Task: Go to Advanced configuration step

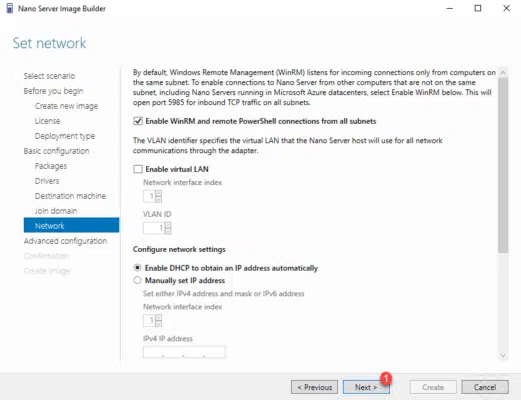Action: [65, 241]
